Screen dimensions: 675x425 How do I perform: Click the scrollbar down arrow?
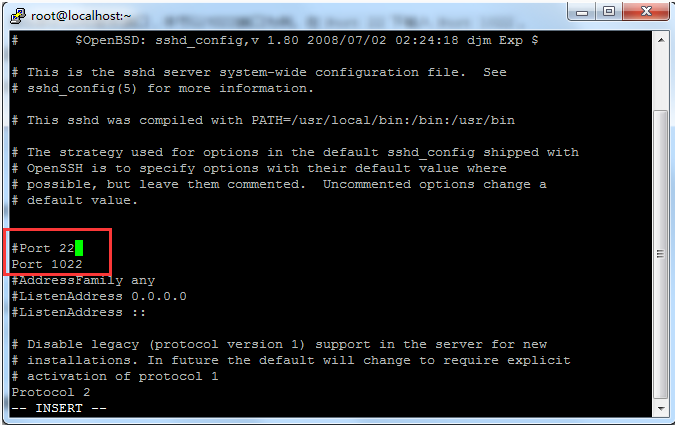pyautogui.click(x=660, y=409)
